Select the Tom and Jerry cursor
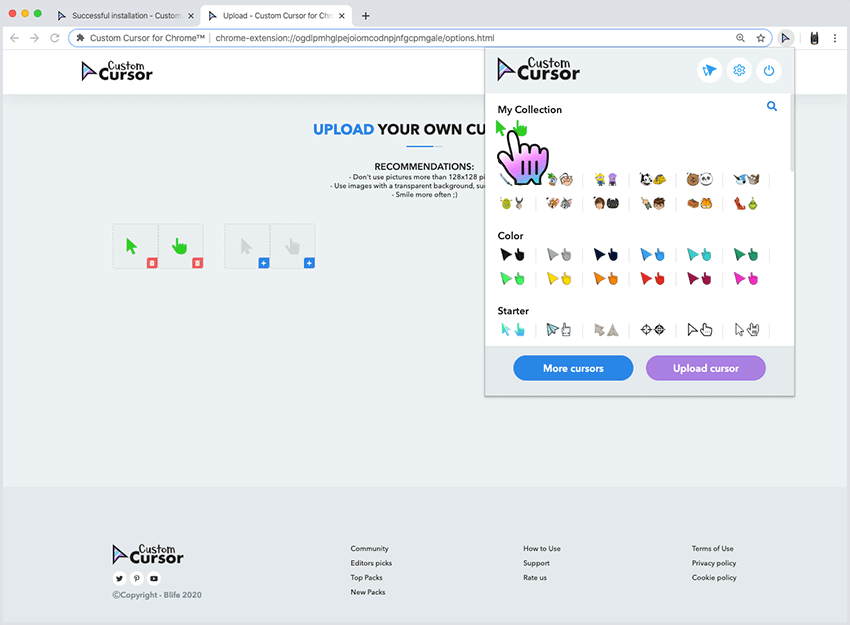Image resolution: width=850 pixels, height=625 pixels. click(x=559, y=203)
